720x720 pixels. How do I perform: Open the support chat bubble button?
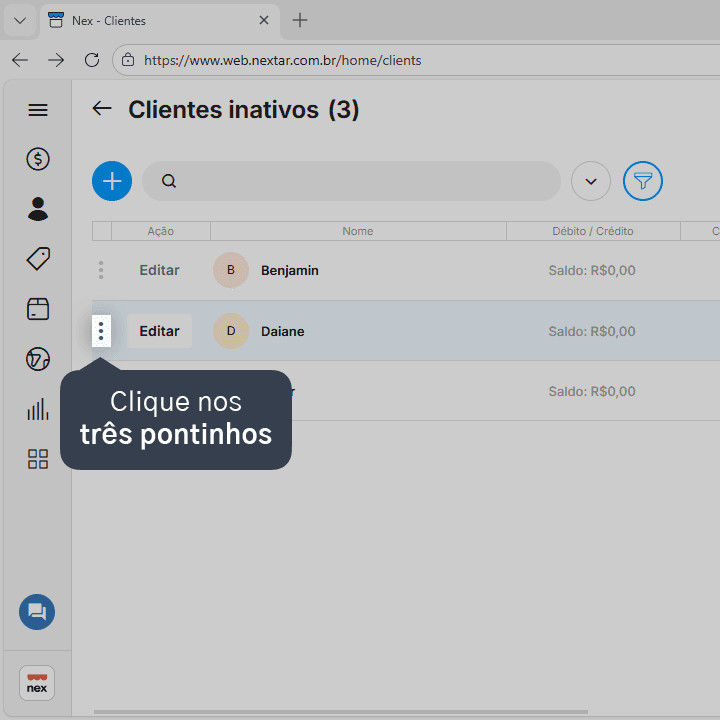pyautogui.click(x=37, y=612)
